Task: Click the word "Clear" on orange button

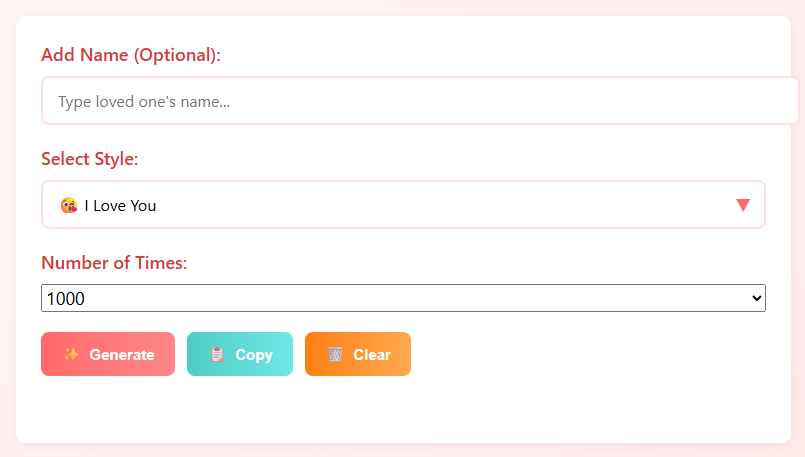Action: [372, 355]
